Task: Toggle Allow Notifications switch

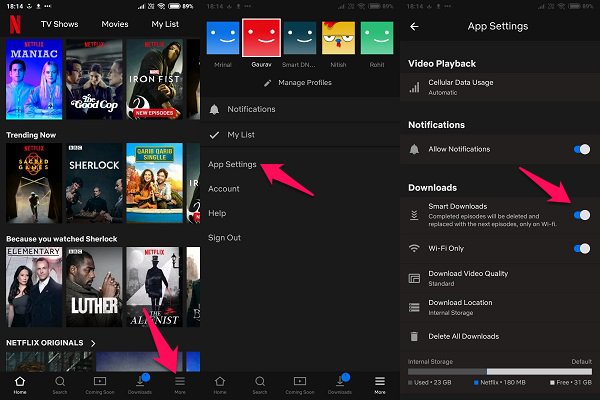Action: pos(582,149)
